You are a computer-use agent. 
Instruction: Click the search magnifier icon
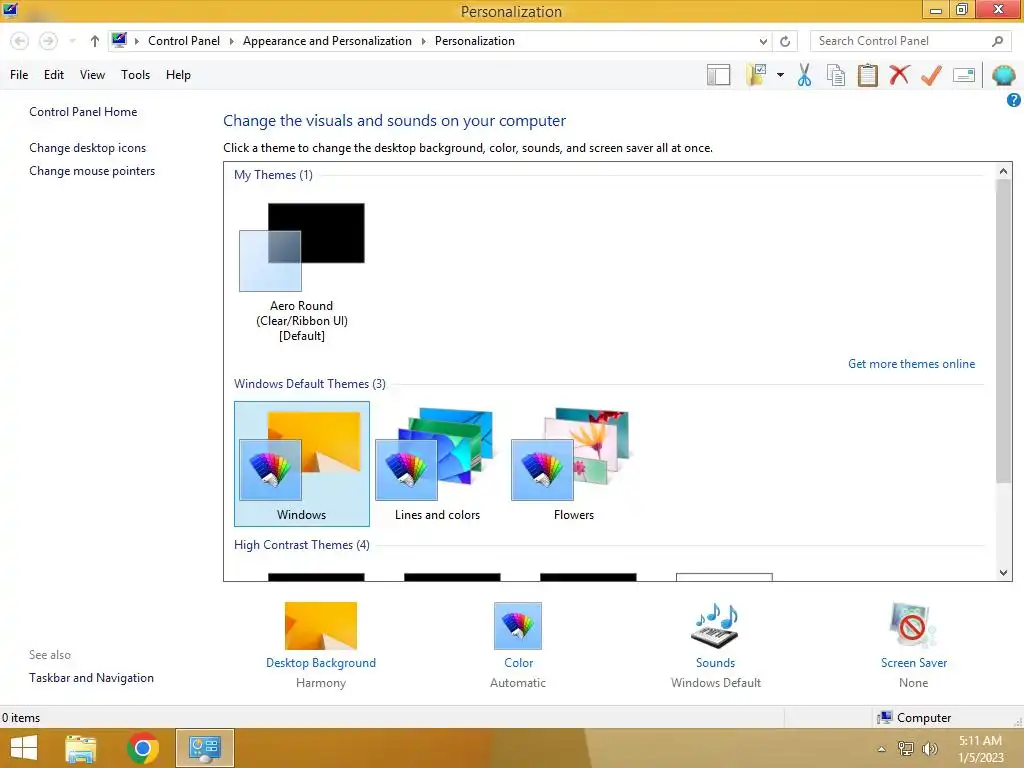pyautogui.click(x=997, y=41)
